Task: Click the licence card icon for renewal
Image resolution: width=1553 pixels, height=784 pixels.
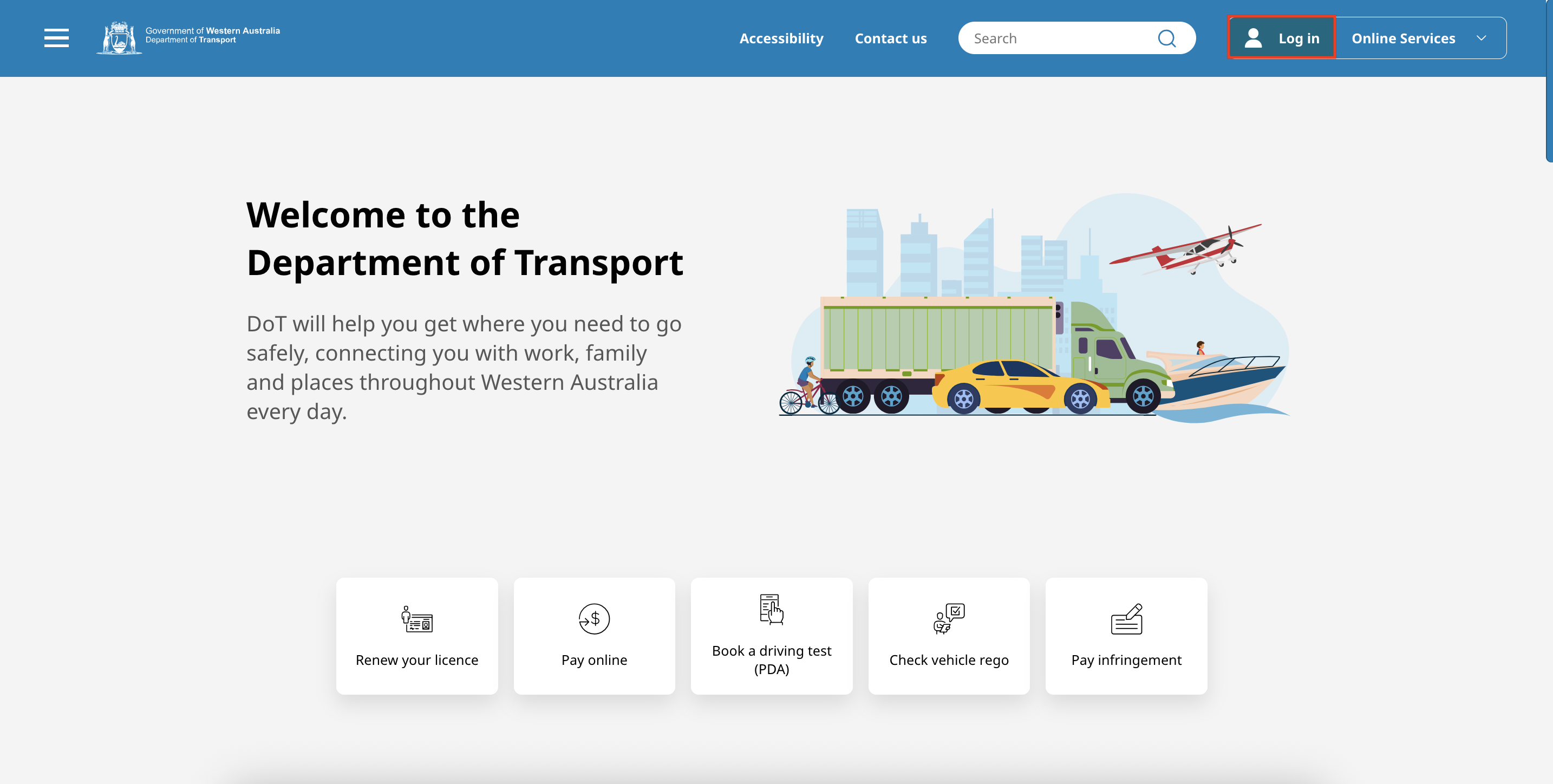Action: 416,619
